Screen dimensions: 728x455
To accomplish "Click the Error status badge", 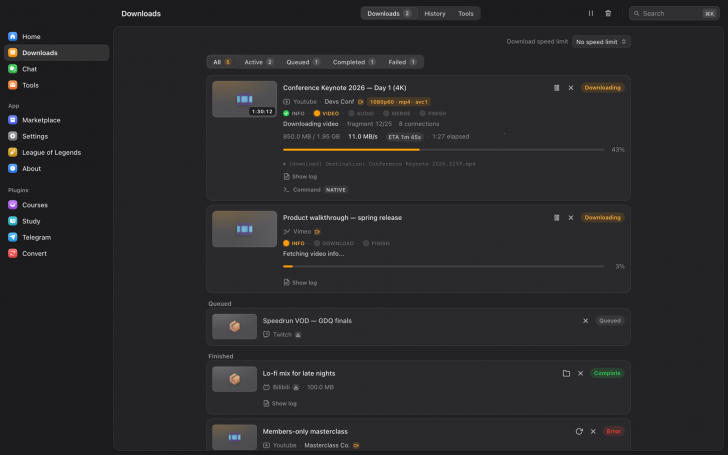I will pos(613,431).
